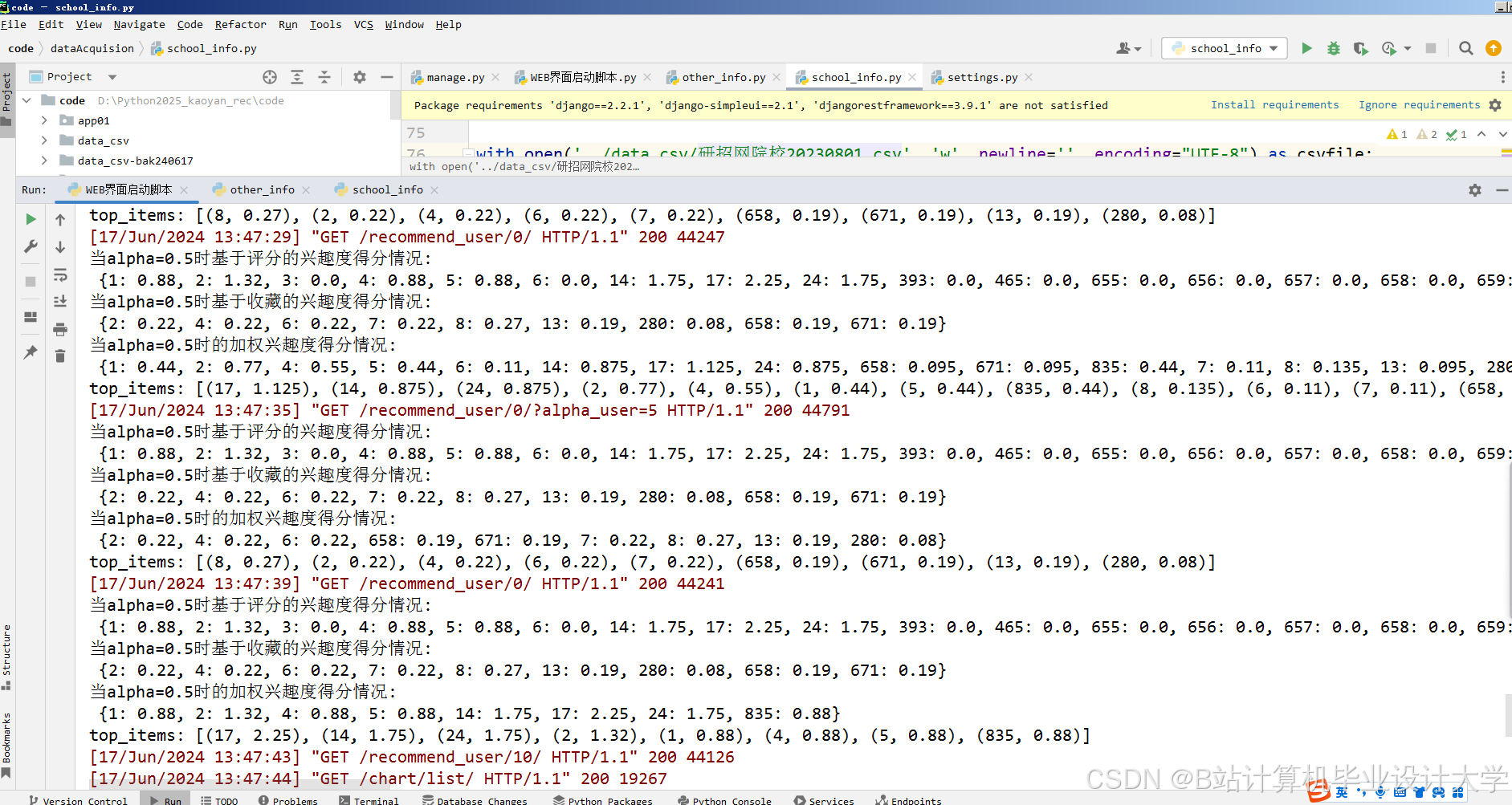Open the Refactor menu
Screen dimensions: 1512x805
[x=240, y=24]
